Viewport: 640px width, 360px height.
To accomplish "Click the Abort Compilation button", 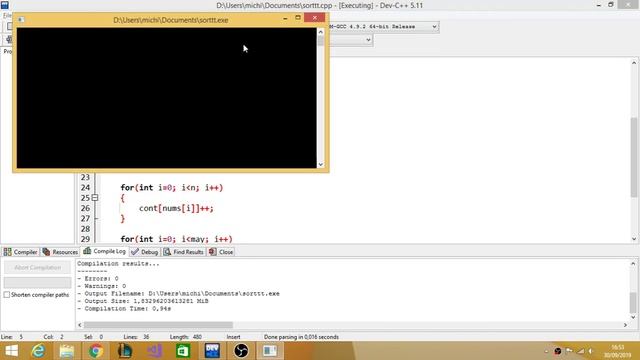I will (37, 267).
